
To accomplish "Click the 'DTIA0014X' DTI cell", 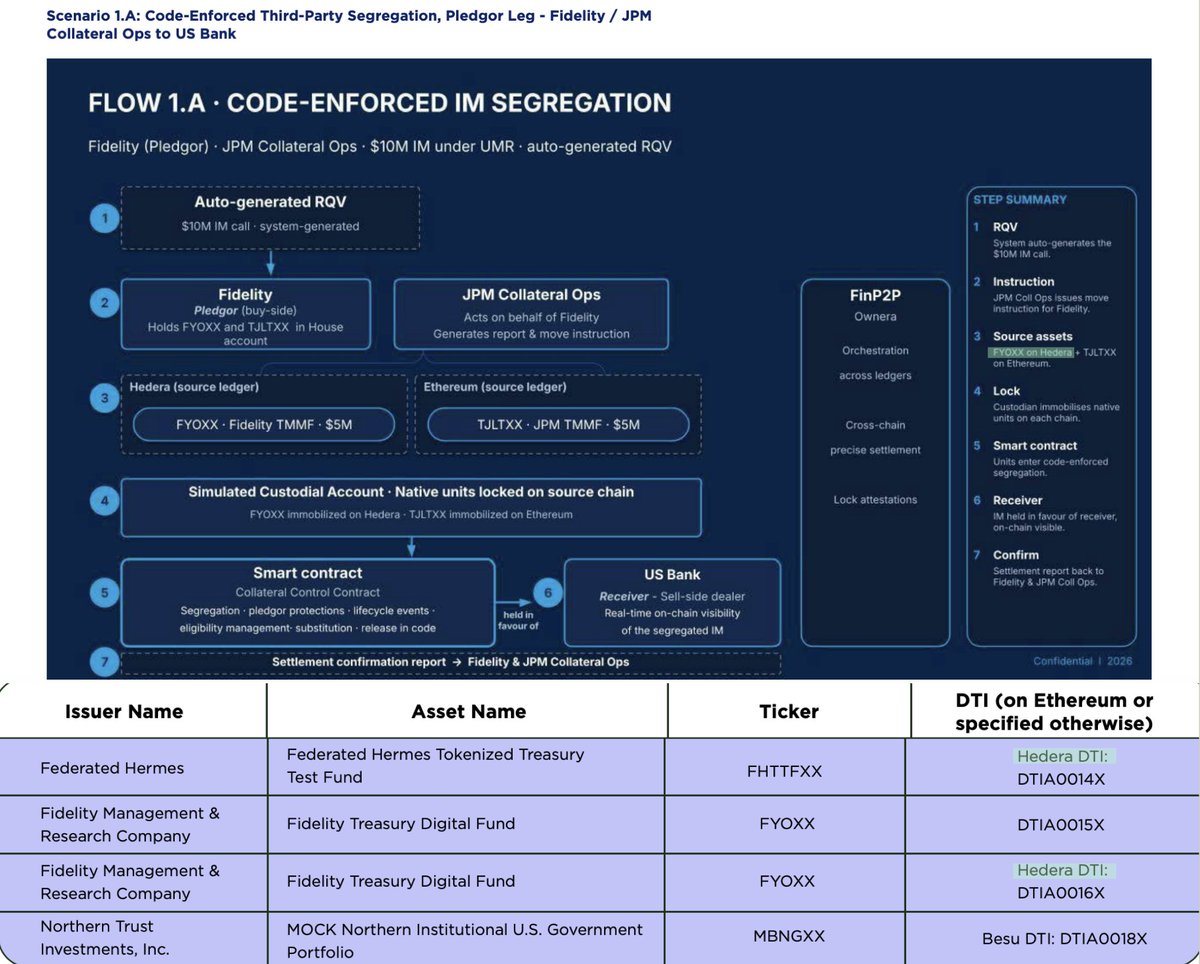I will [1061, 779].
